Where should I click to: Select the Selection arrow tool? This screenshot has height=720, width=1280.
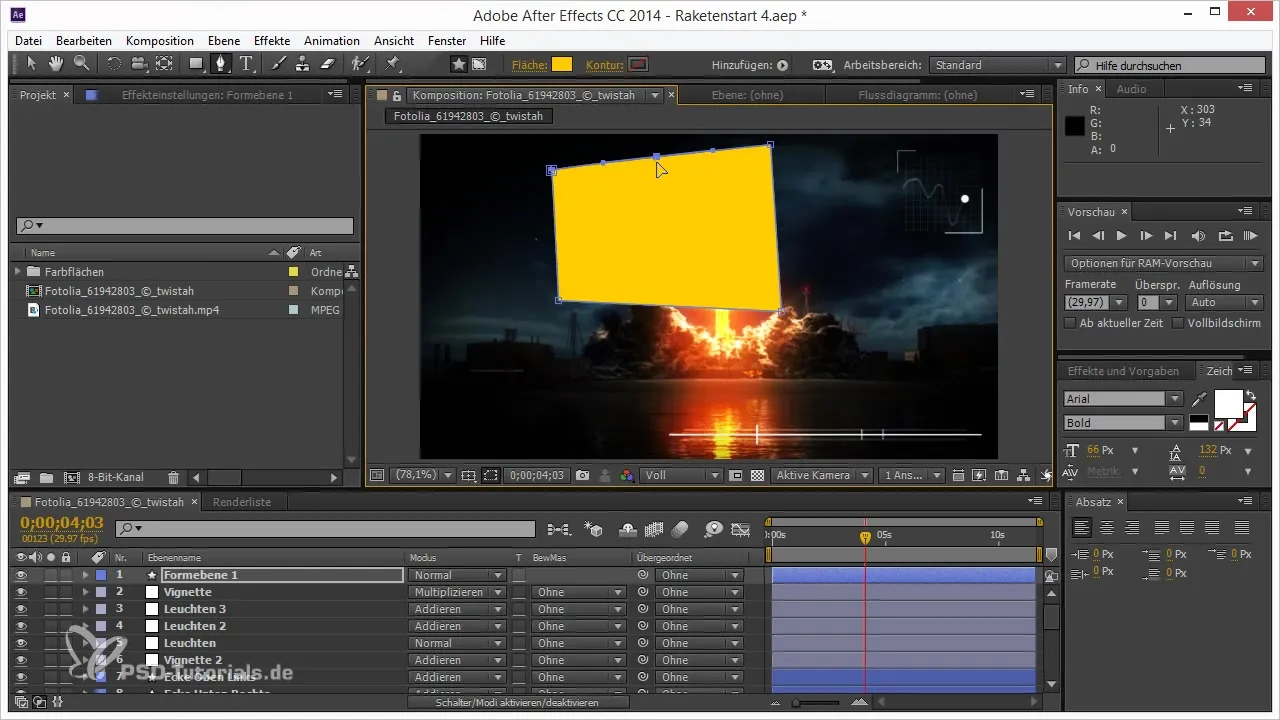click(33, 64)
